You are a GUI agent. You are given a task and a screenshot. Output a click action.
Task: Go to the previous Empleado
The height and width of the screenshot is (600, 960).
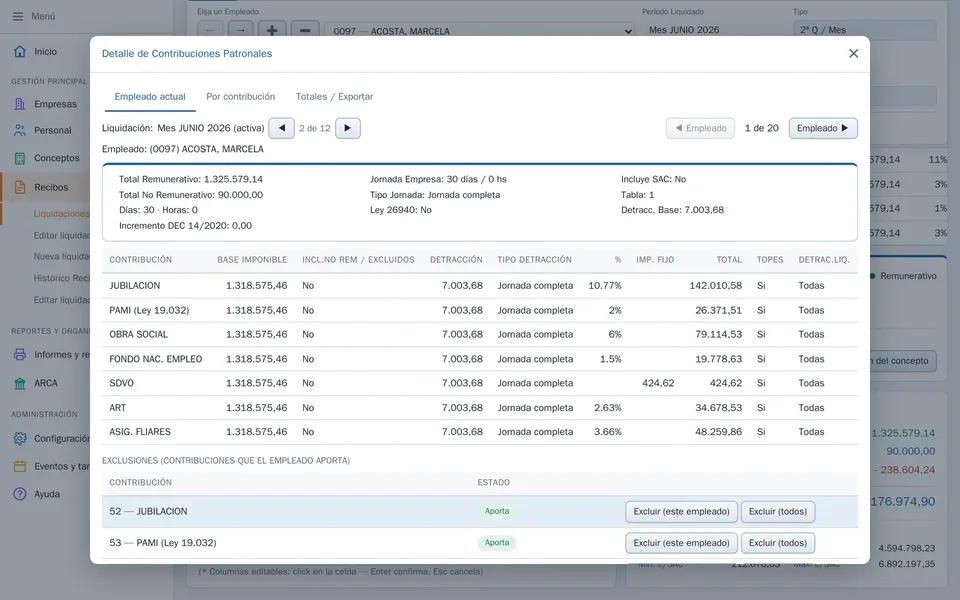click(x=700, y=128)
